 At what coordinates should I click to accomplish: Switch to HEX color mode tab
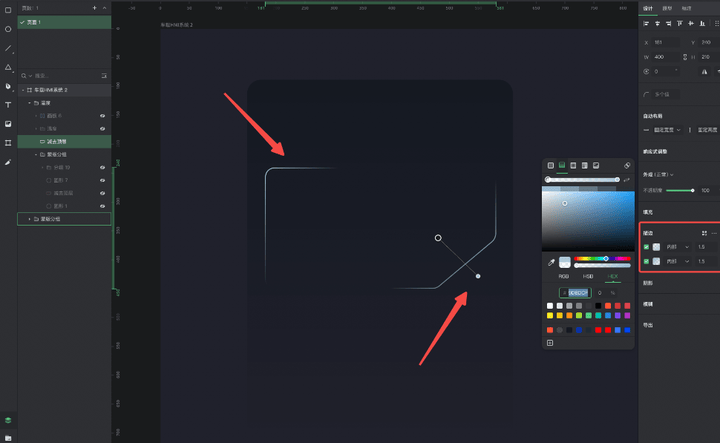pos(613,275)
